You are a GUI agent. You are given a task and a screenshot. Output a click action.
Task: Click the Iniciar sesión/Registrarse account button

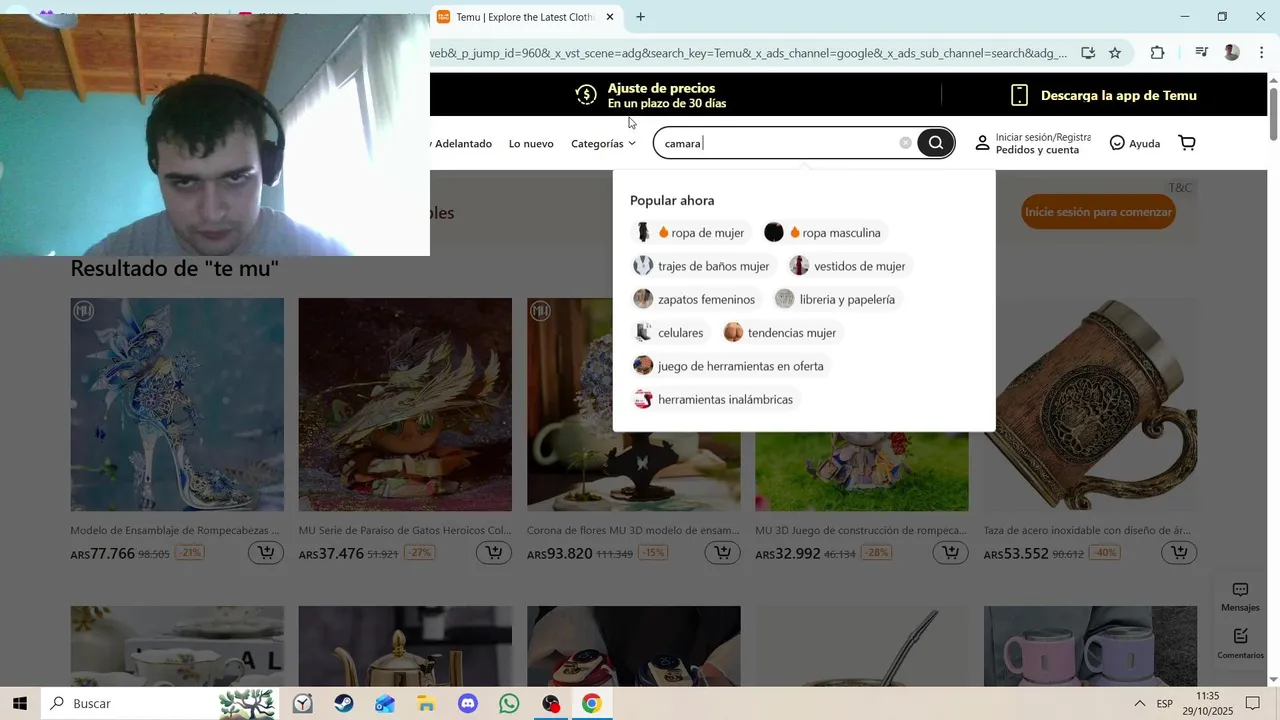(x=1033, y=143)
